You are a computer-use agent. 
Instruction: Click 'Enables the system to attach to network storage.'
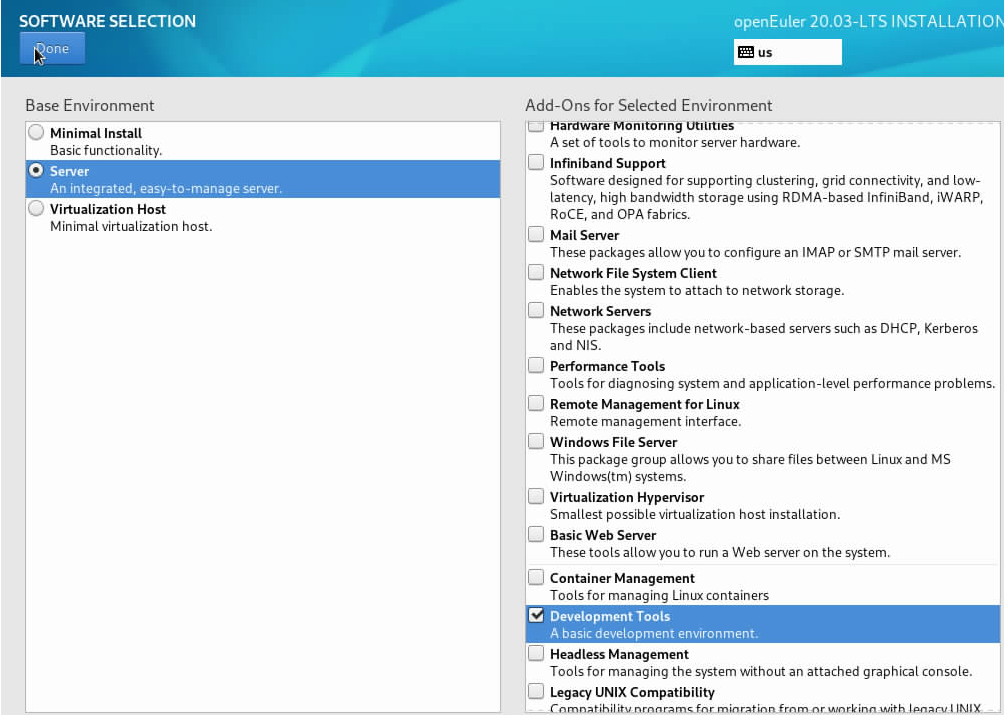697,291
